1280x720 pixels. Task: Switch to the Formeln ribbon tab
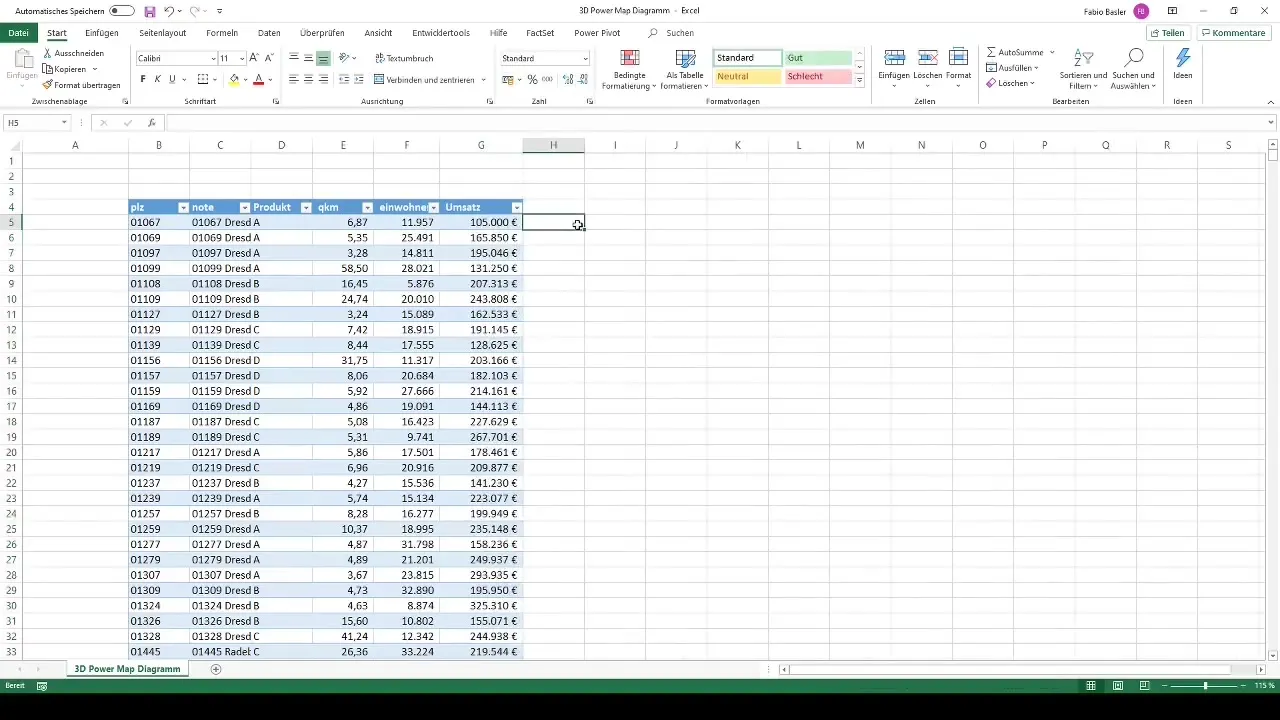[222, 33]
